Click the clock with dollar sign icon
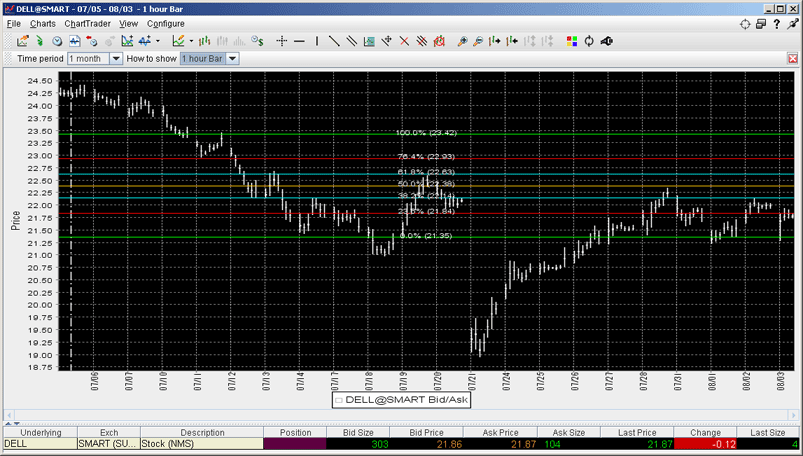Image resolution: width=803 pixels, height=456 pixels. [257, 41]
